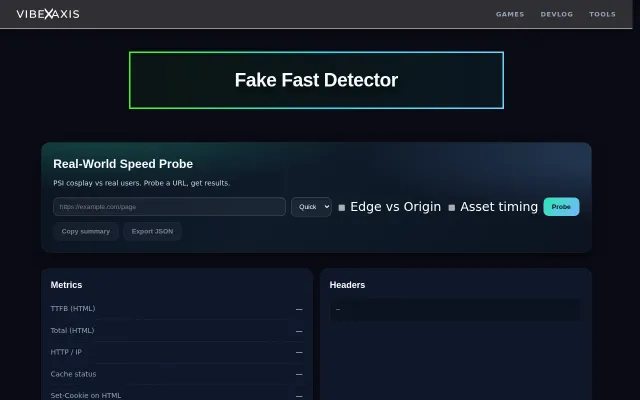Click the Metrics panel heading
Screen dimensions: 640x400
pos(66,285)
